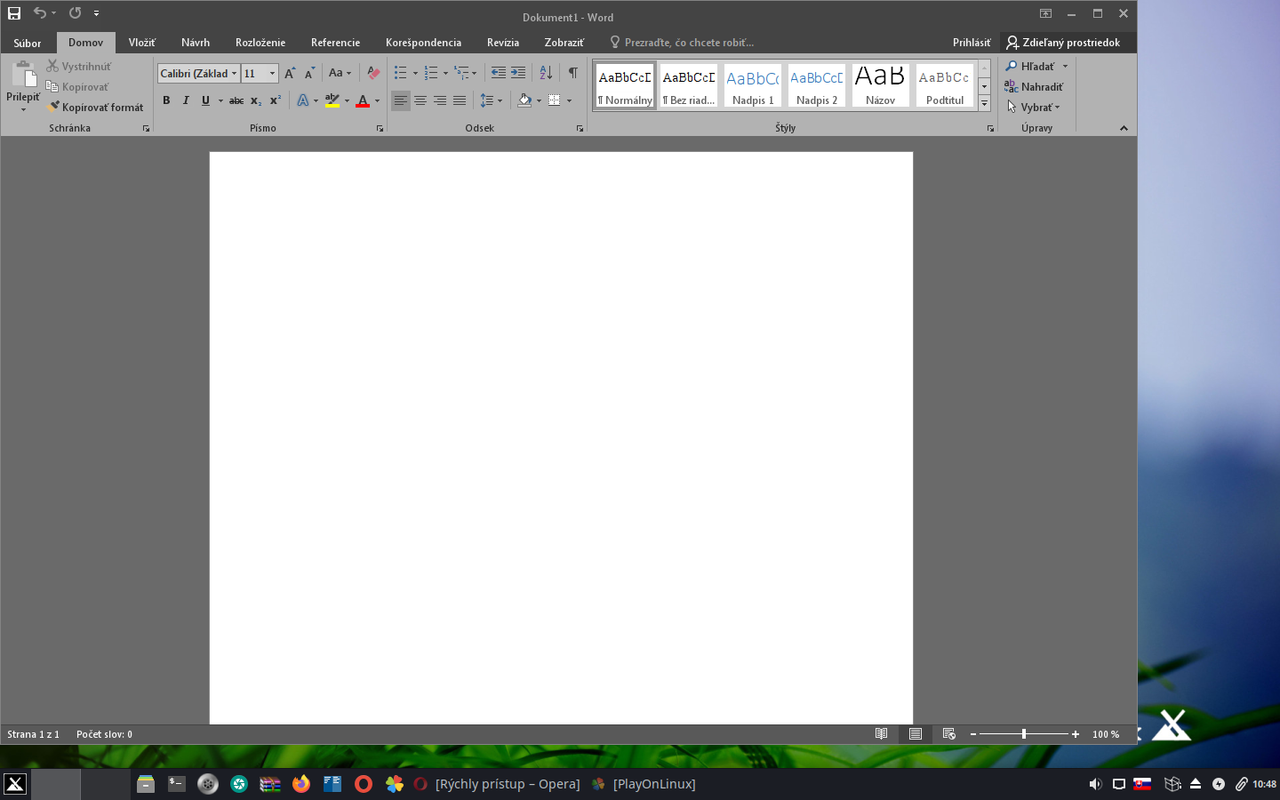Increase paragraph indent
The image size is (1280, 800).
pyautogui.click(x=518, y=73)
